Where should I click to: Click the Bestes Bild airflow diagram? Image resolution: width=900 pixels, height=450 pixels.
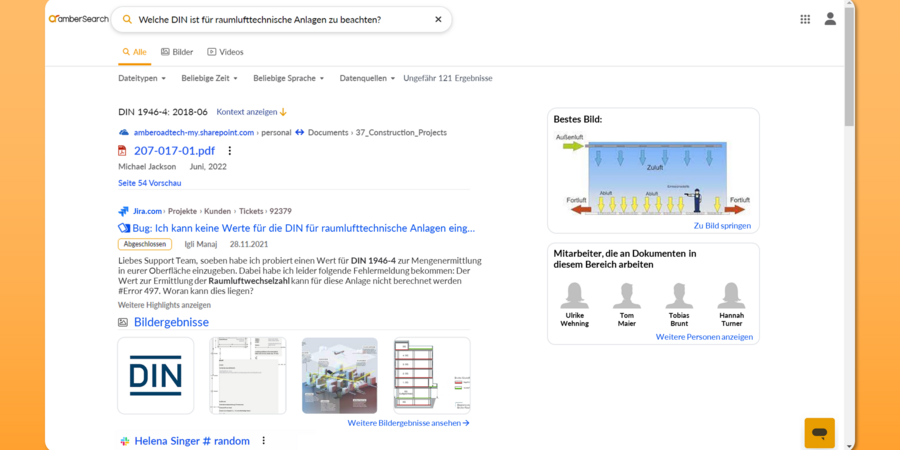(x=653, y=174)
